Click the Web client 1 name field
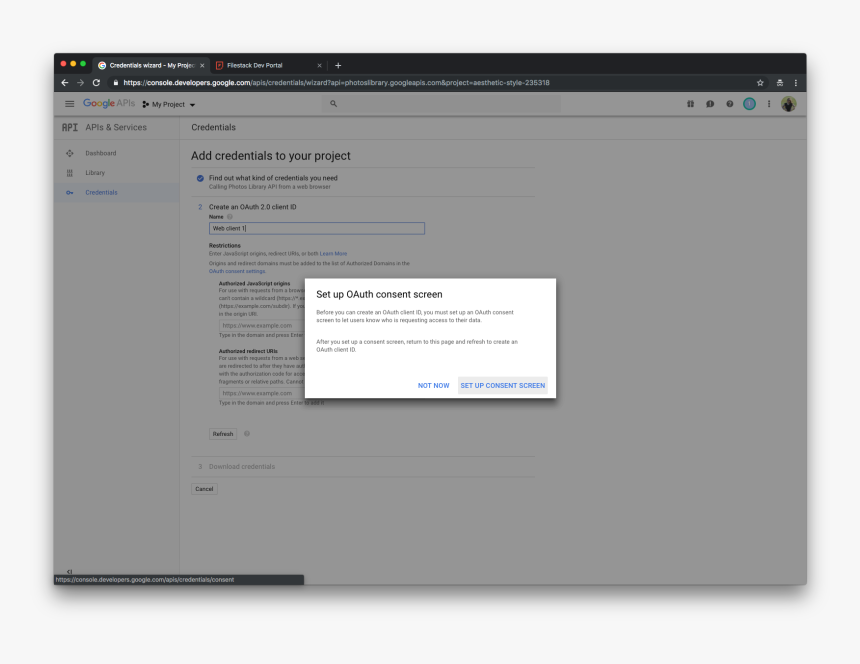Image resolution: width=860 pixels, height=664 pixels. click(316, 229)
